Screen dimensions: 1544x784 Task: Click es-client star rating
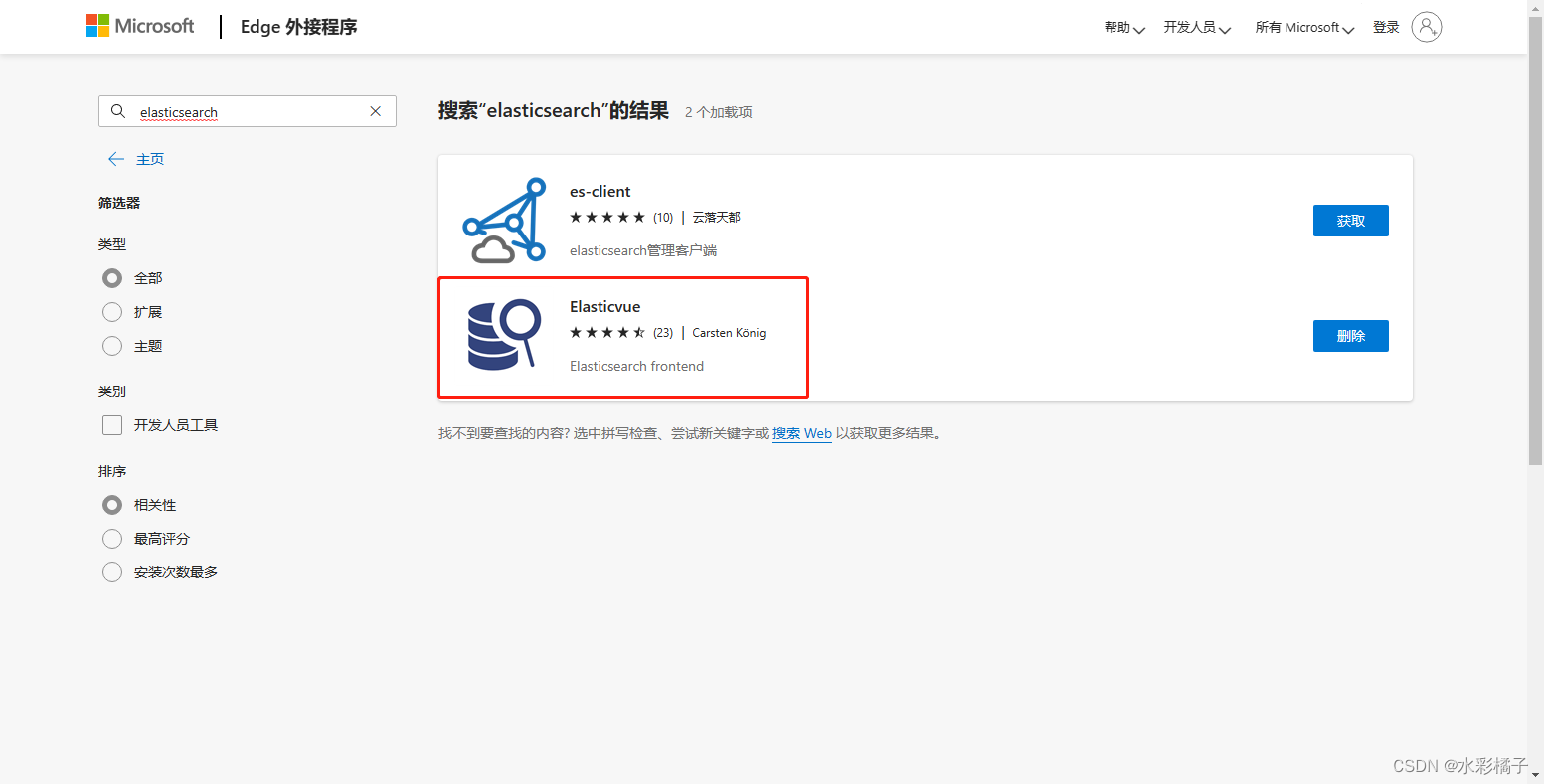point(606,217)
